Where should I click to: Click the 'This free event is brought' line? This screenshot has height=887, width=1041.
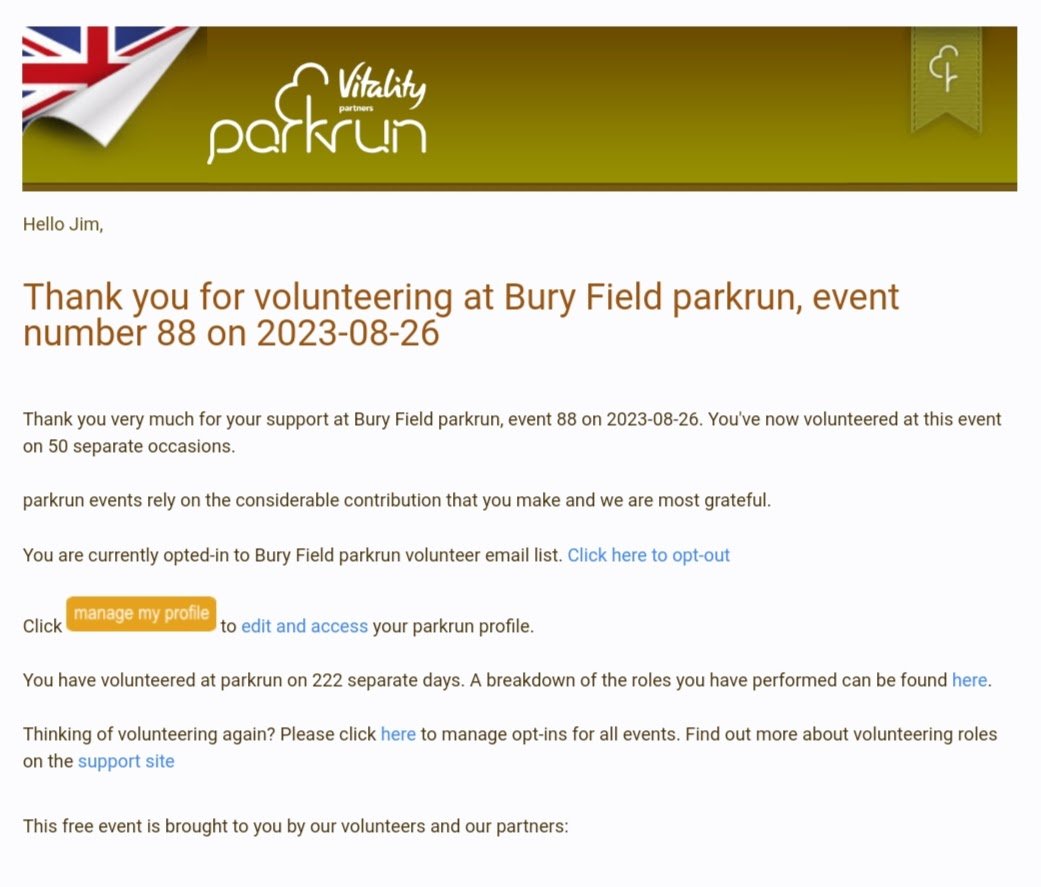(x=295, y=826)
